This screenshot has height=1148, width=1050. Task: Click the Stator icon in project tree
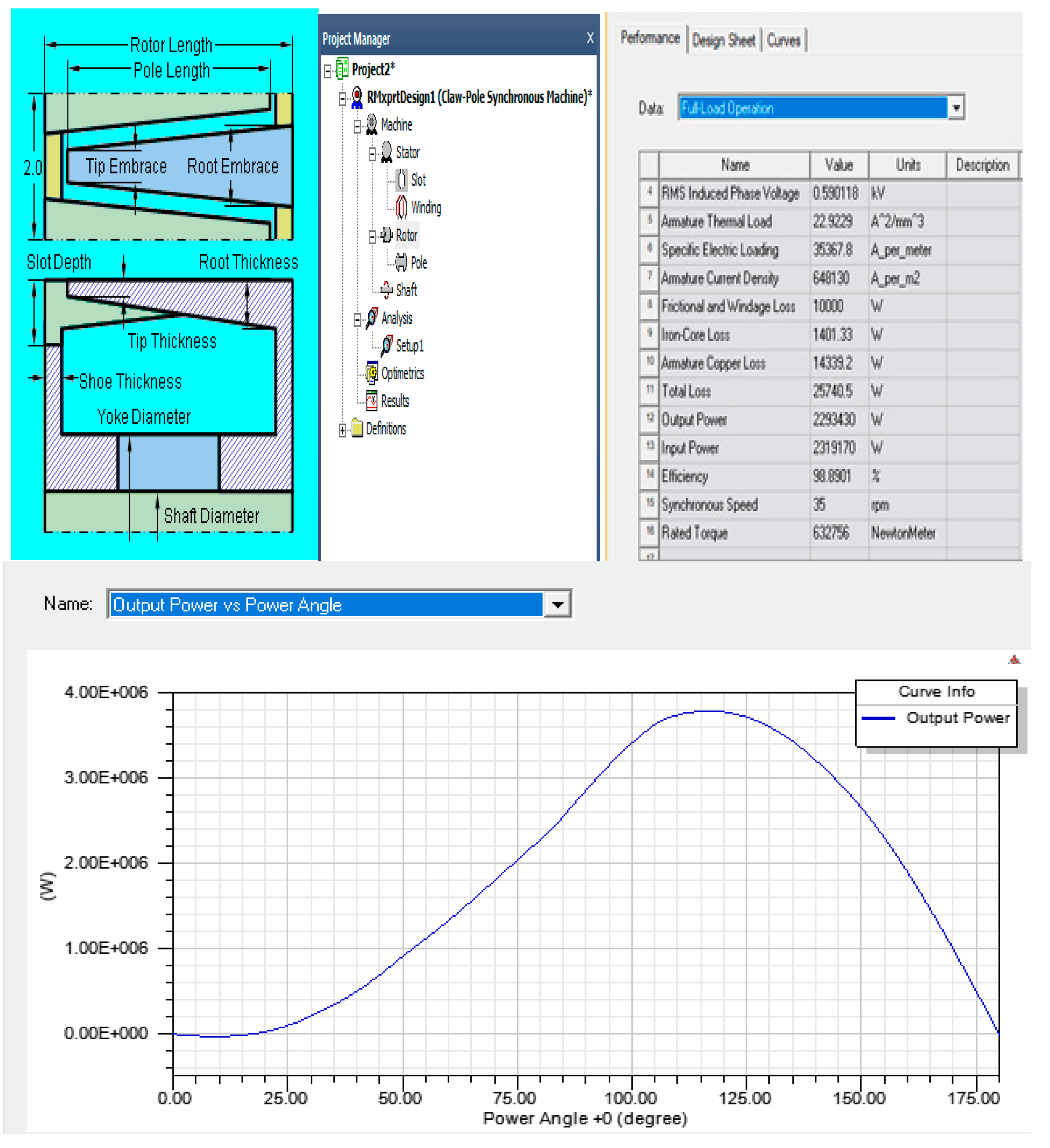pyautogui.click(x=387, y=153)
